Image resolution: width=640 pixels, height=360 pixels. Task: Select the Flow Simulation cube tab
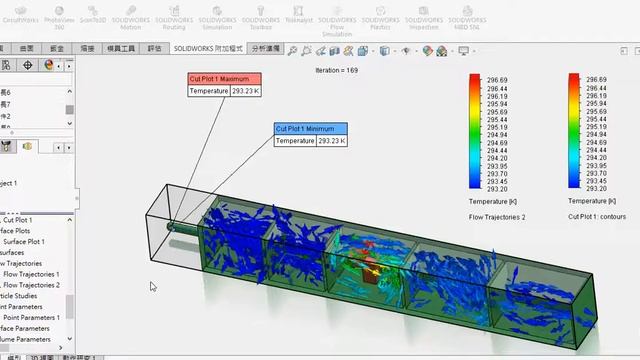[27, 146]
